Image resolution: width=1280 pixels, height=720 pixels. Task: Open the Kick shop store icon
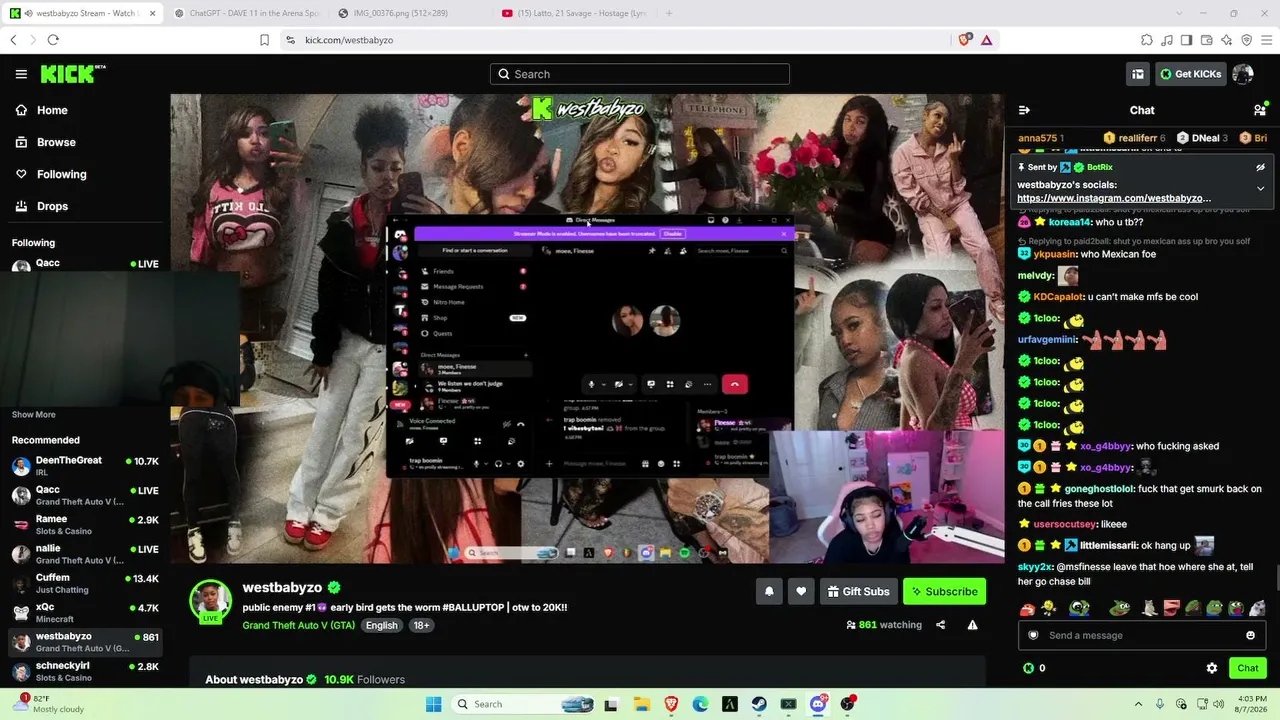[x=1137, y=74]
